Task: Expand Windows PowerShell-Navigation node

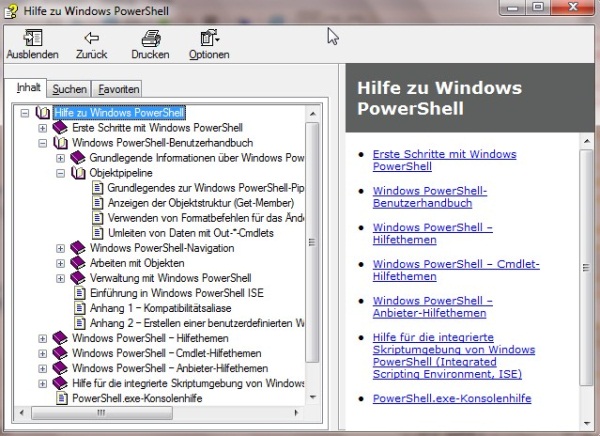Action: pos(60,248)
